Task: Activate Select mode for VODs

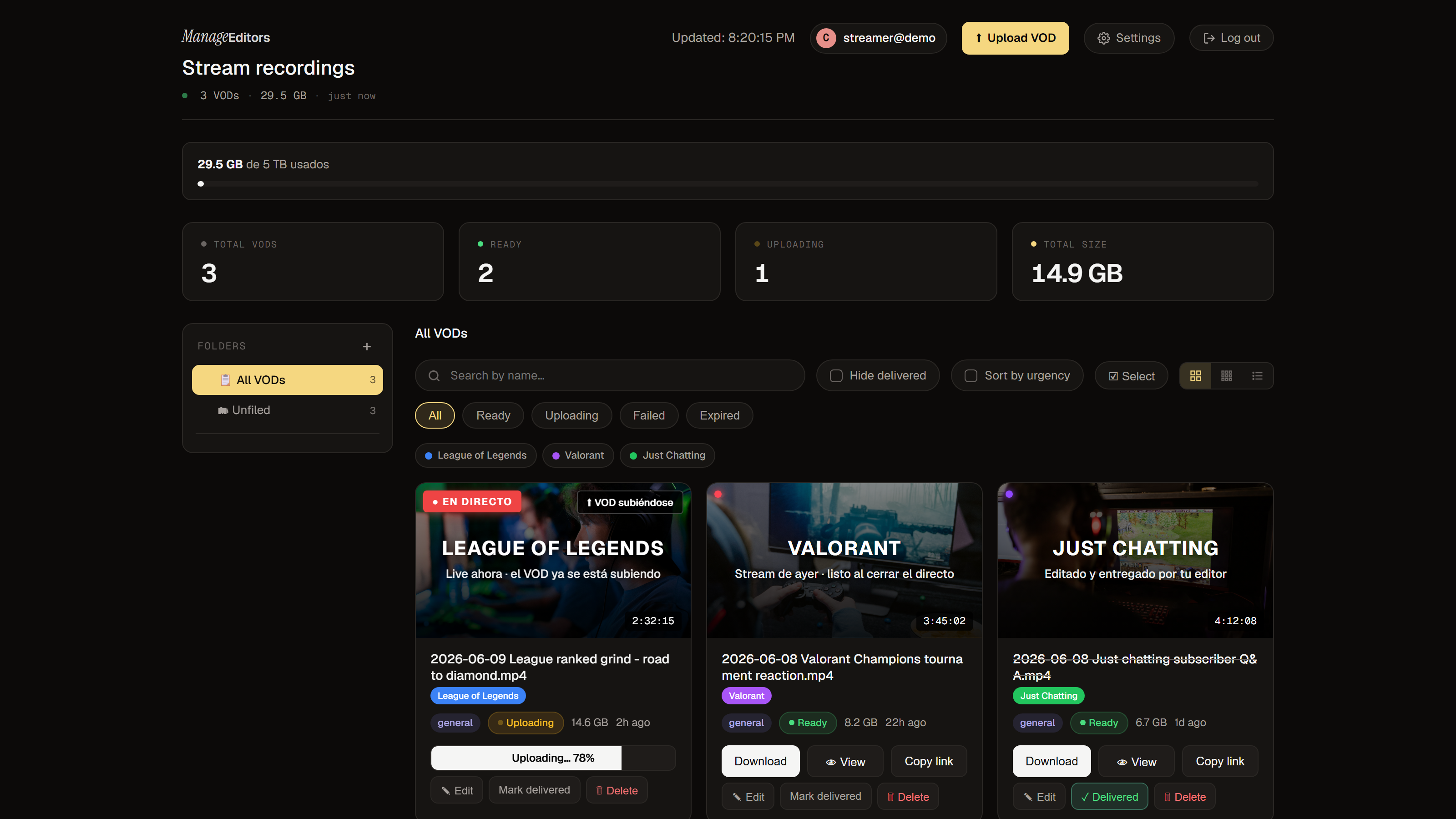Action: (x=1131, y=376)
